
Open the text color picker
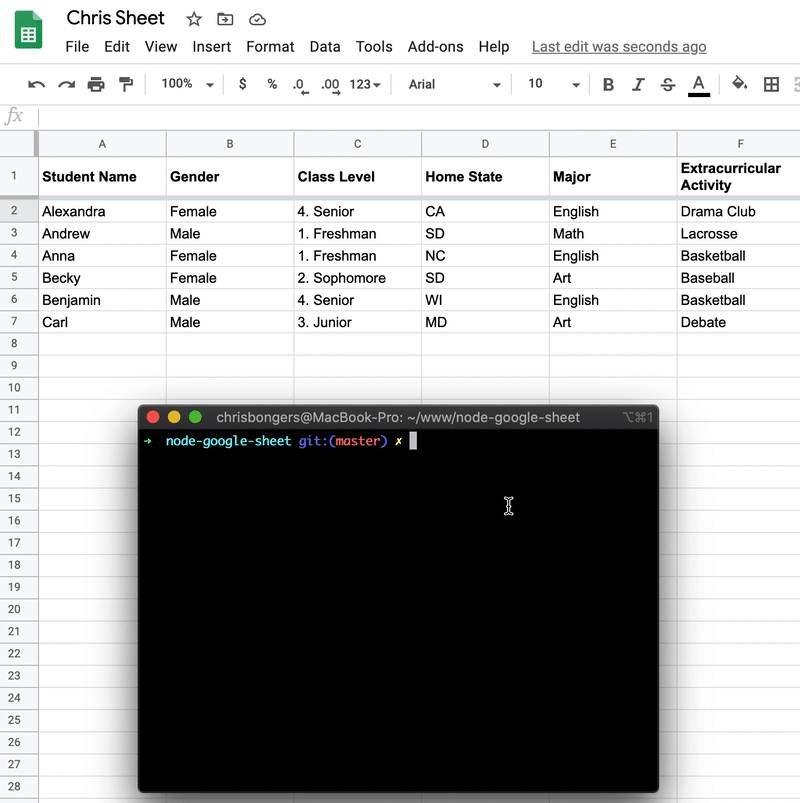pyautogui.click(x=699, y=85)
